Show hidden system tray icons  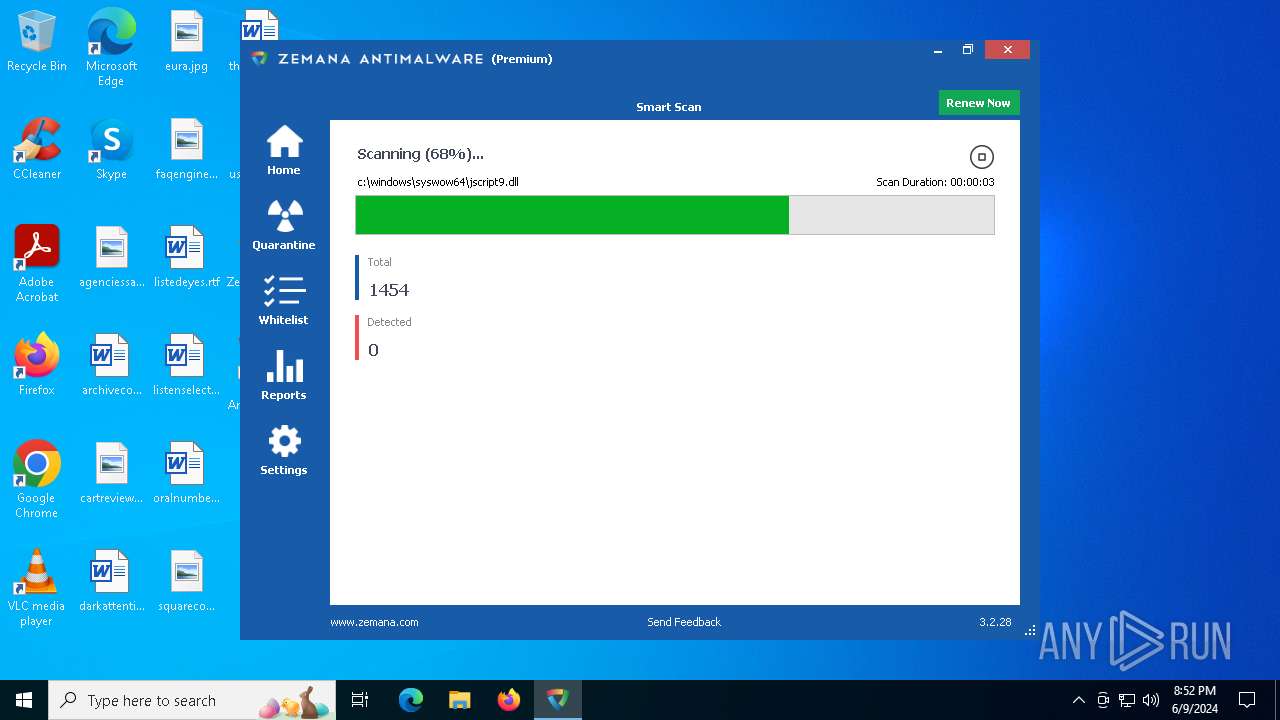(x=1078, y=700)
